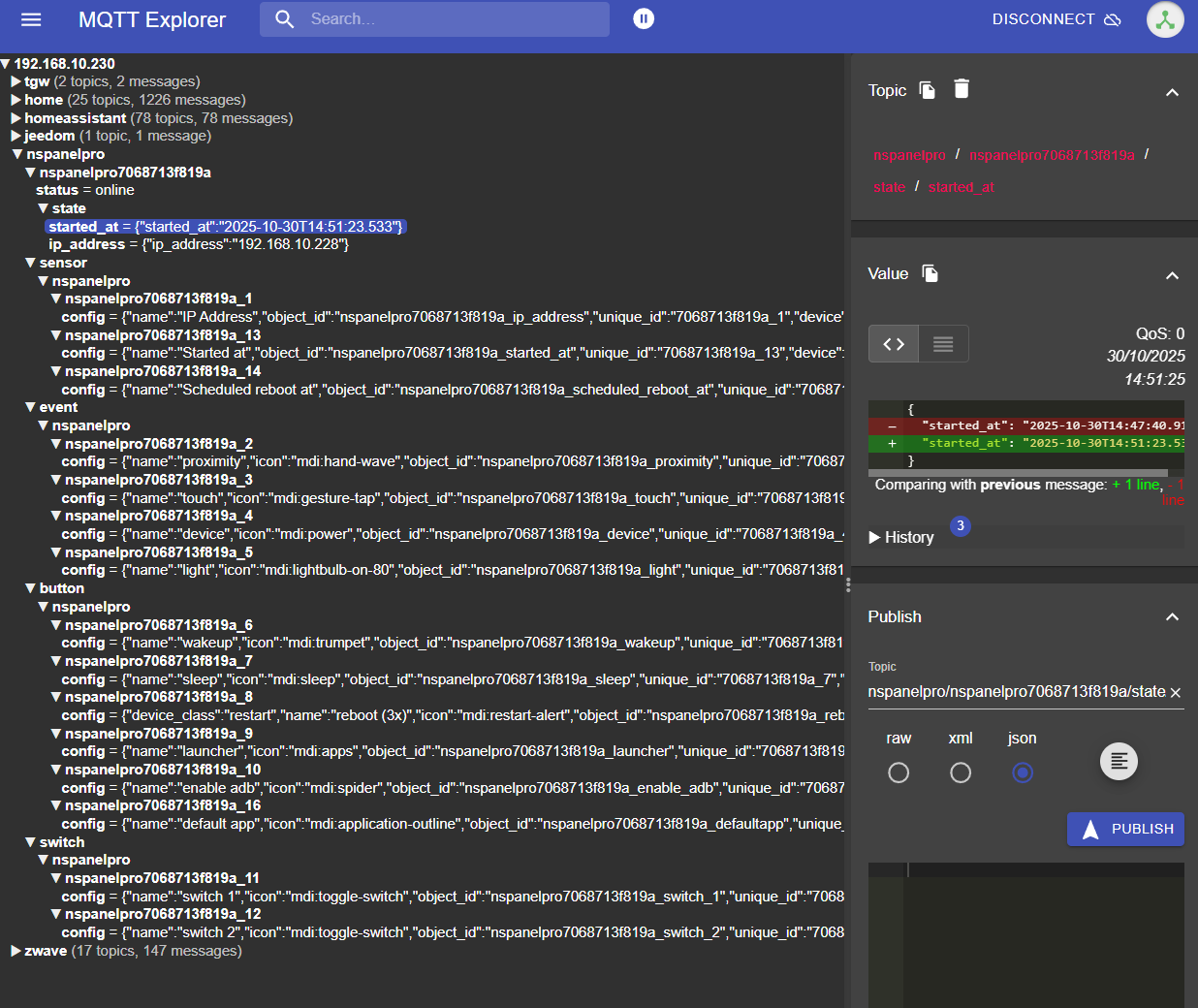The width and height of the screenshot is (1198, 1008).
Task: Switch to raw text value view
Action: coord(942,344)
